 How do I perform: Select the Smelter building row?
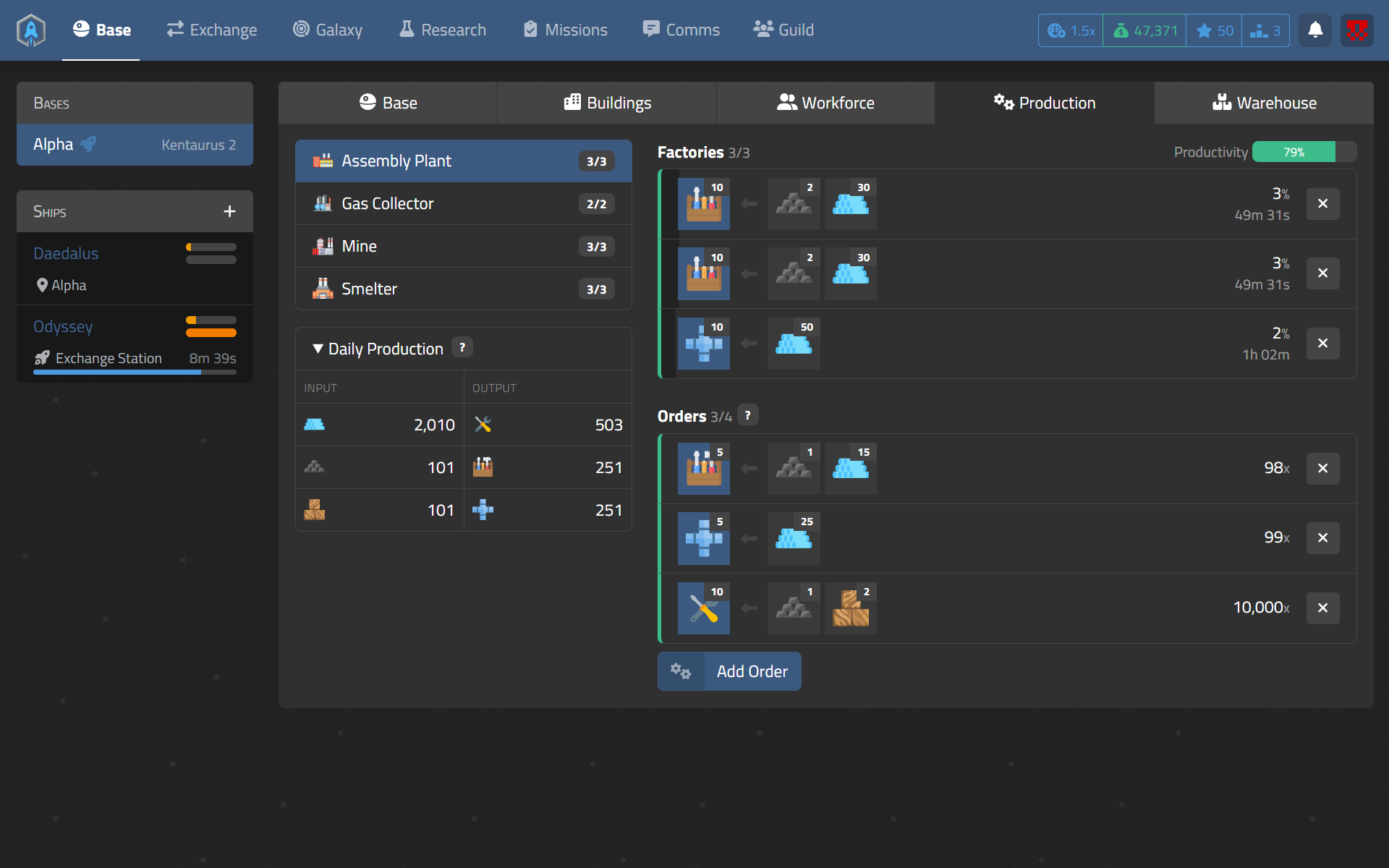tap(463, 289)
